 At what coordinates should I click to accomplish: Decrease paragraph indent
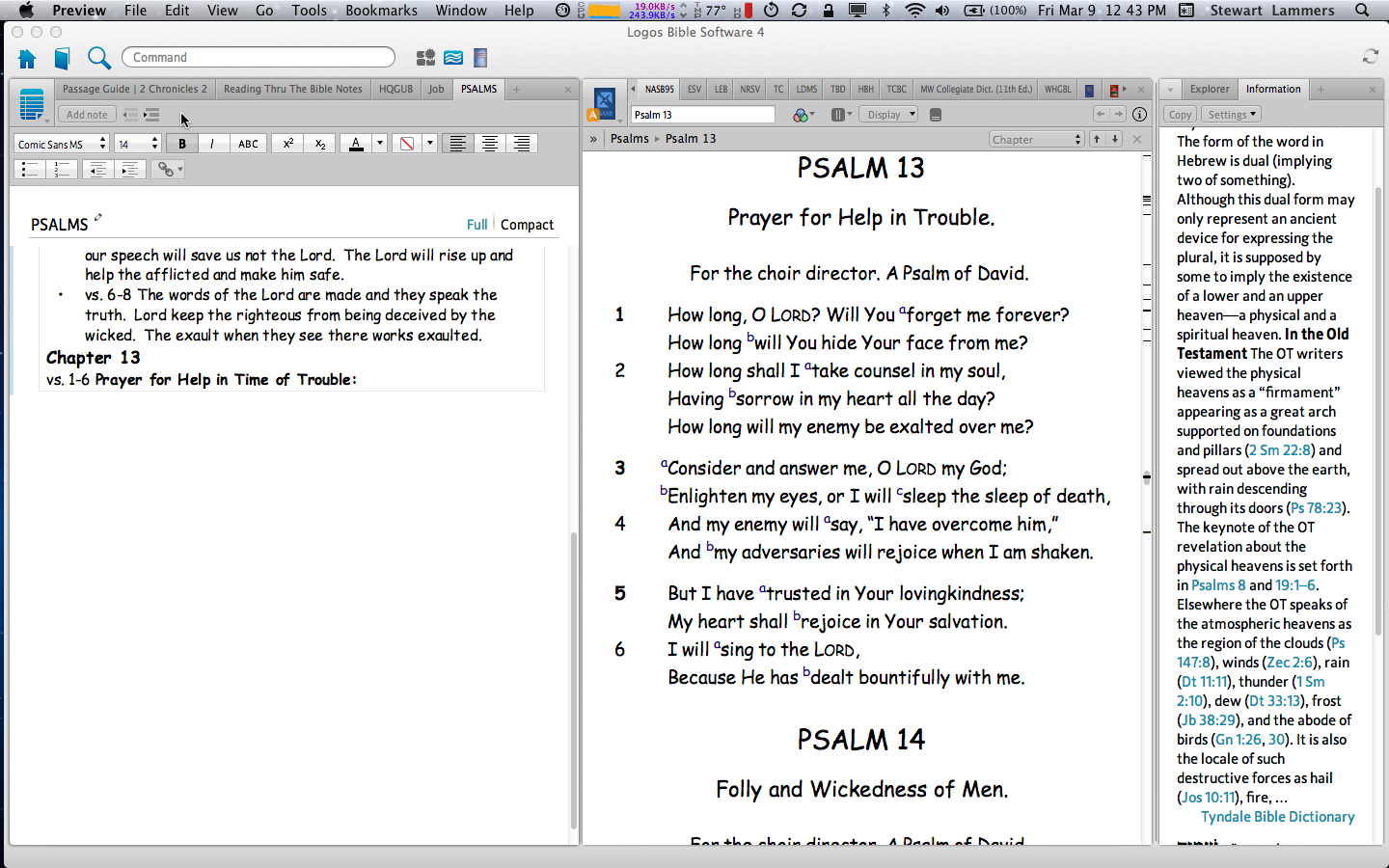97,170
